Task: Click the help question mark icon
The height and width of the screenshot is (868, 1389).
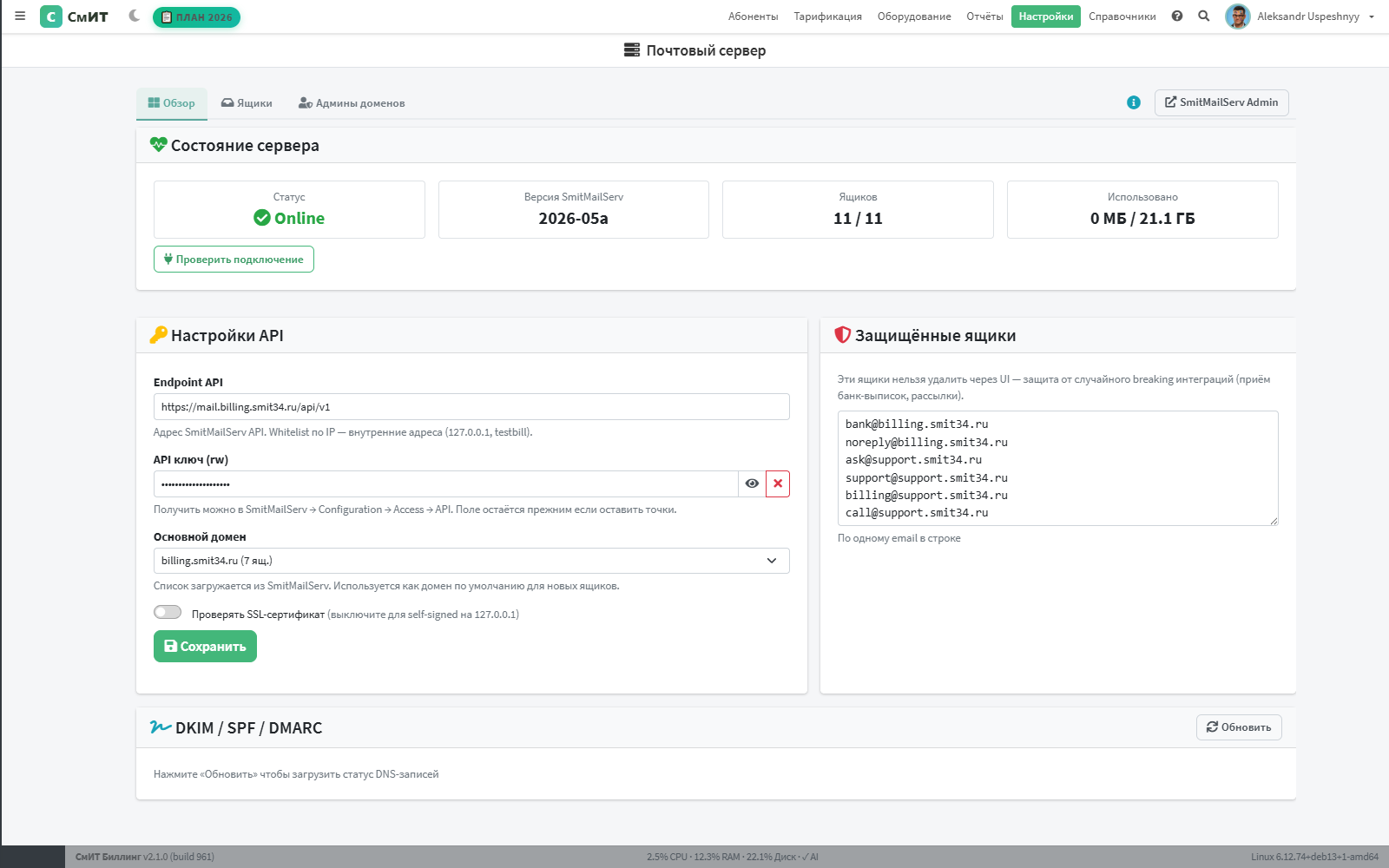Action: point(1177,16)
